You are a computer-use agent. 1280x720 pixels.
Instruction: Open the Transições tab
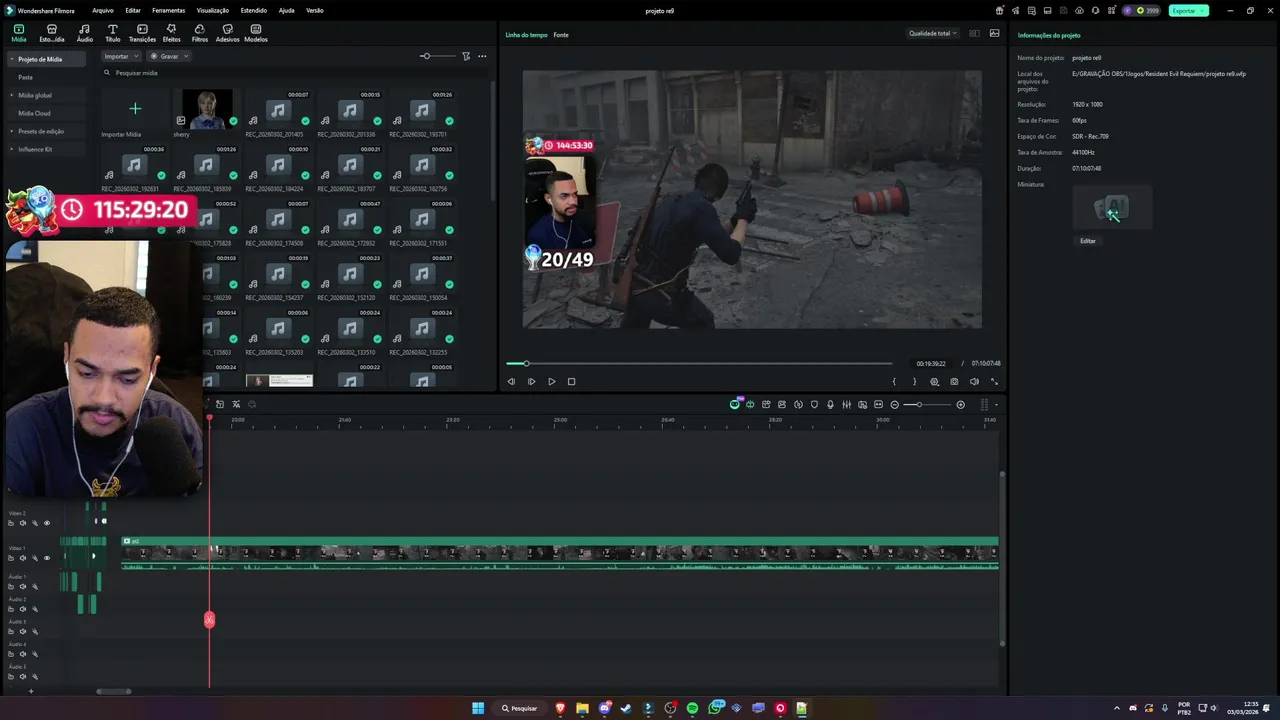click(x=142, y=33)
